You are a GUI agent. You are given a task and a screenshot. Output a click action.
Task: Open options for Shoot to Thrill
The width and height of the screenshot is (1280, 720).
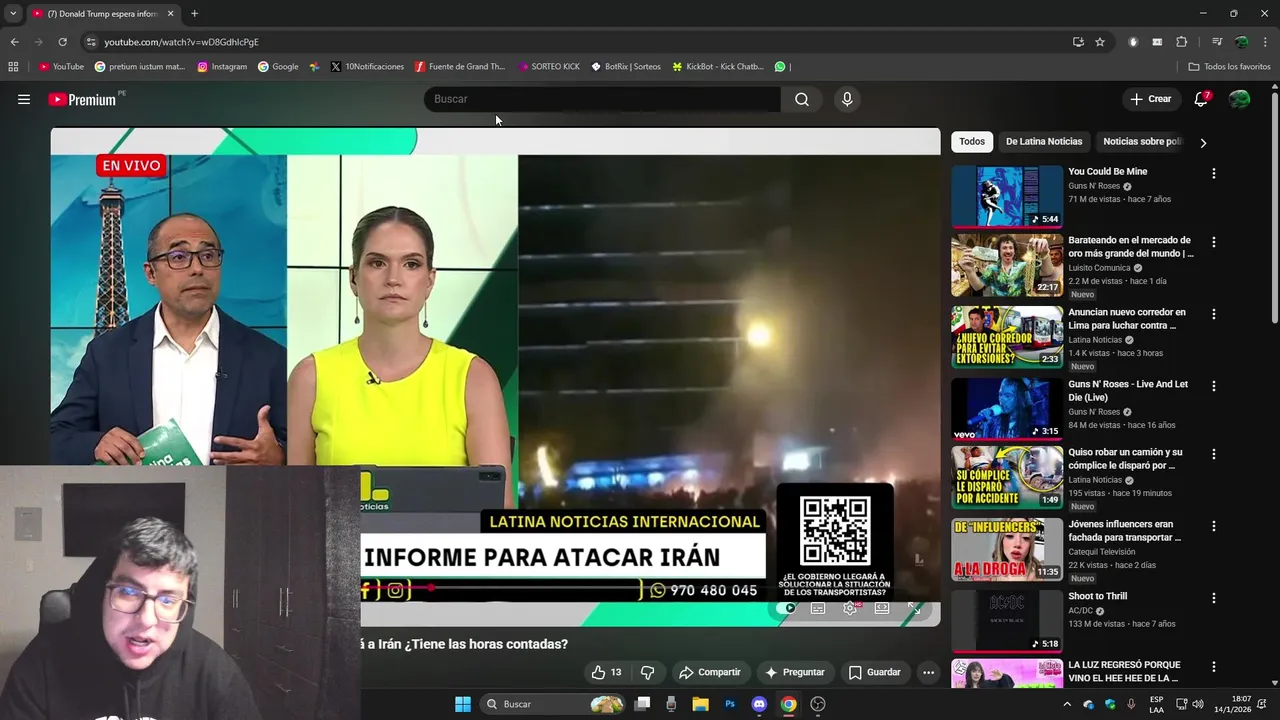pyautogui.click(x=1214, y=598)
